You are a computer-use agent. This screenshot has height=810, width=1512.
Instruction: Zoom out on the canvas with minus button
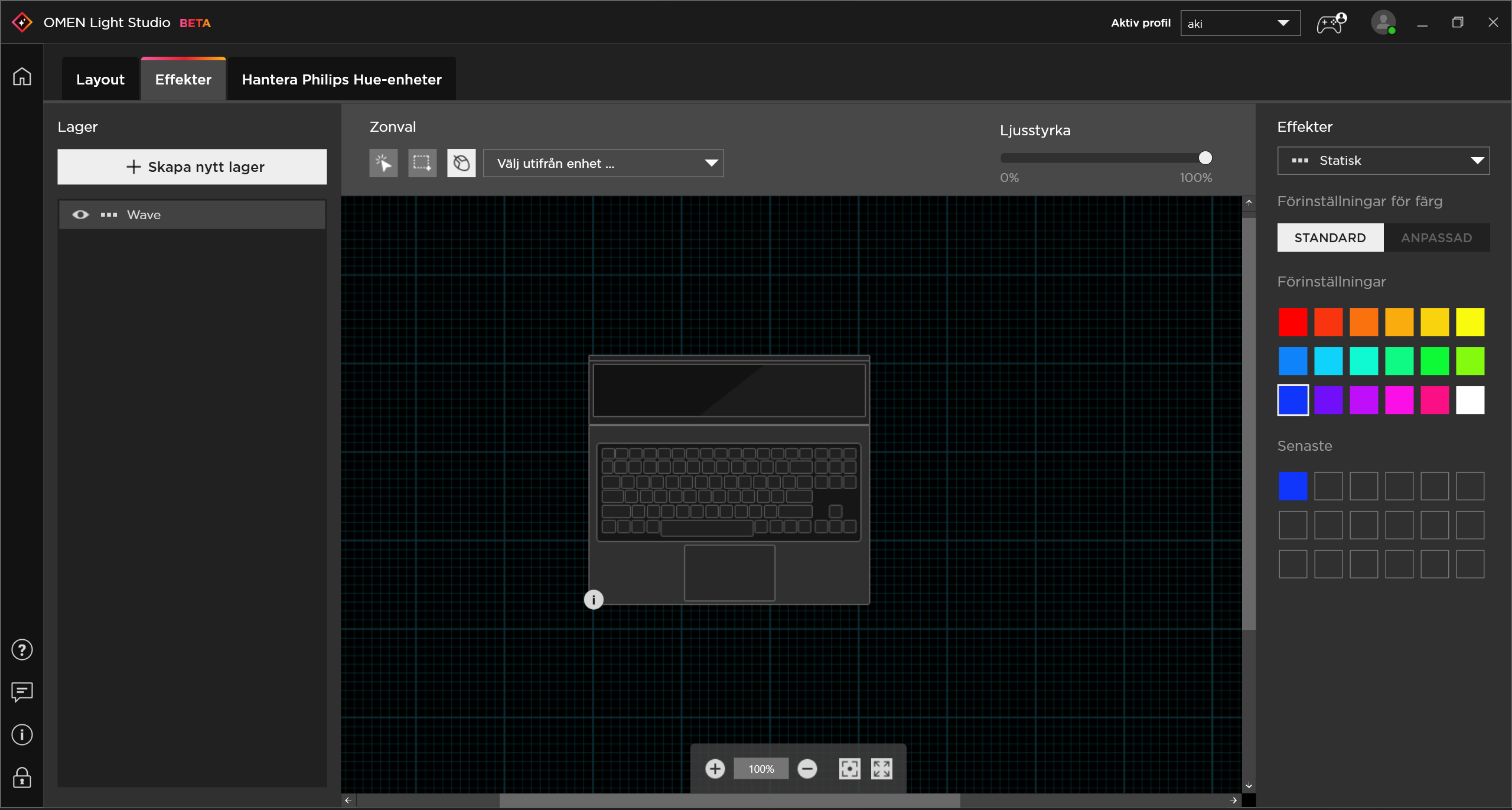click(808, 769)
